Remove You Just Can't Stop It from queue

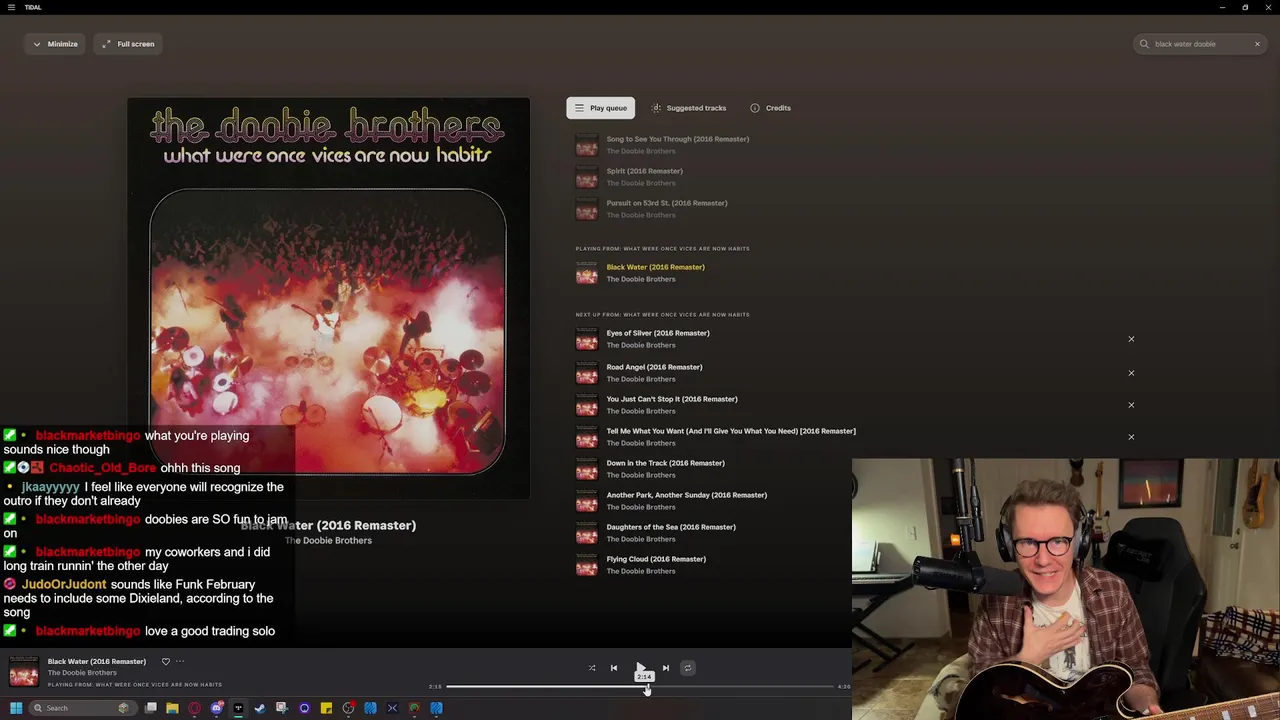click(x=1131, y=405)
